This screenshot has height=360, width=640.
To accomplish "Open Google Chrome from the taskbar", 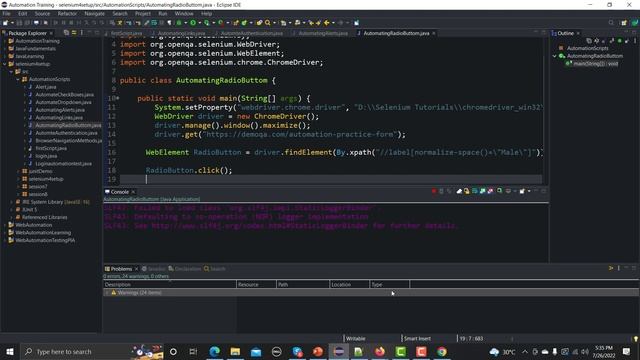I will [442, 351].
